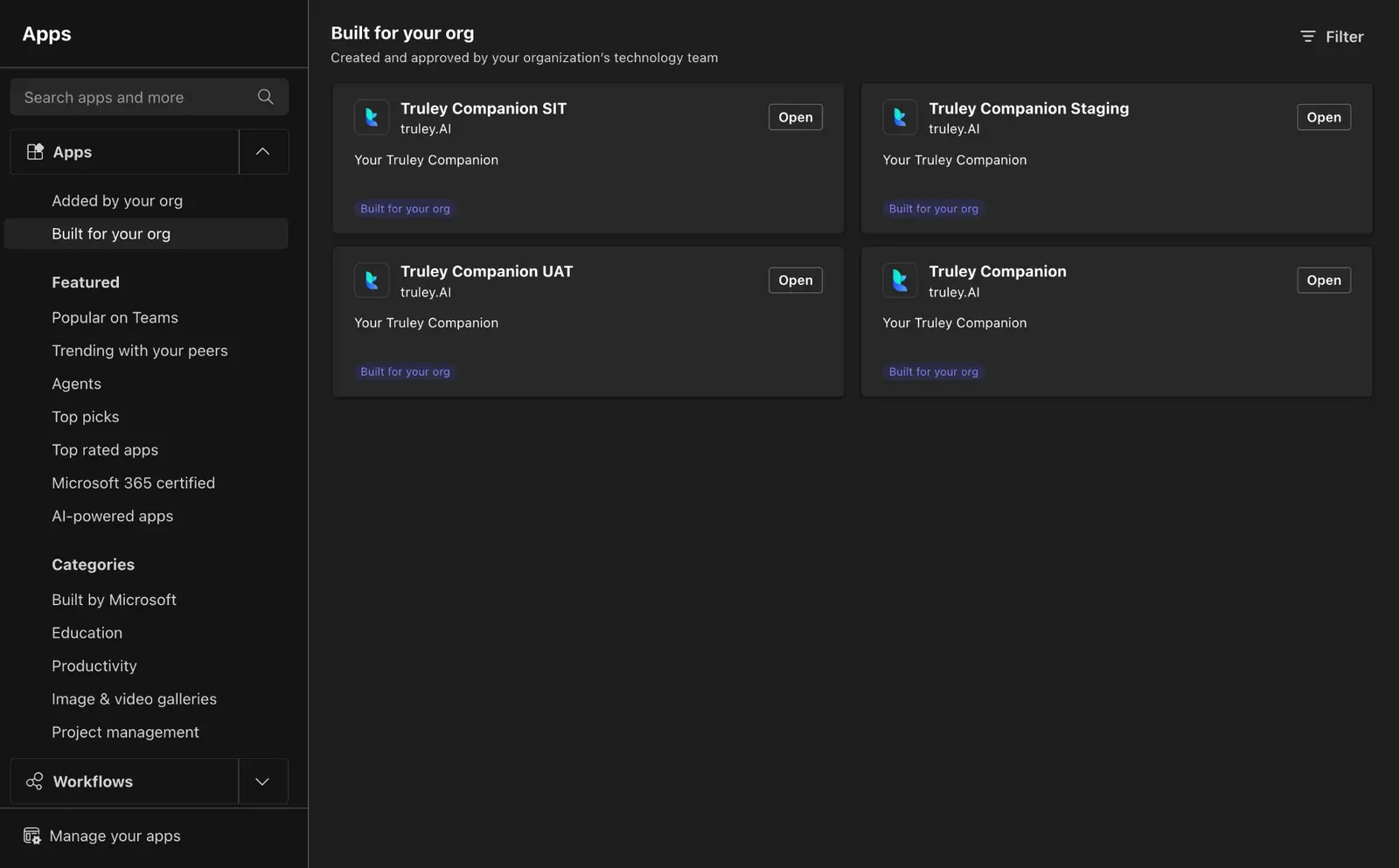The width and height of the screenshot is (1399, 868).
Task: Open Trending with your peers
Action: coord(139,351)
